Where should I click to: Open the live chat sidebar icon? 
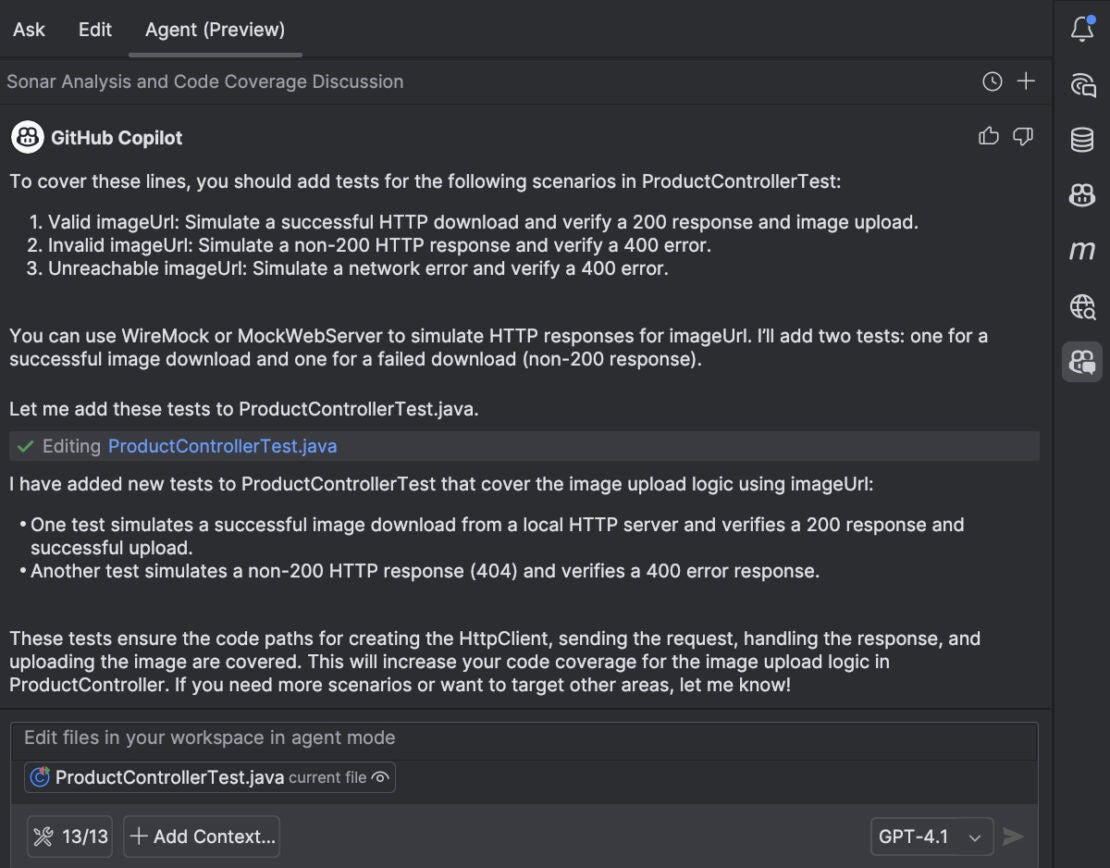click(x=1082, y=86)
